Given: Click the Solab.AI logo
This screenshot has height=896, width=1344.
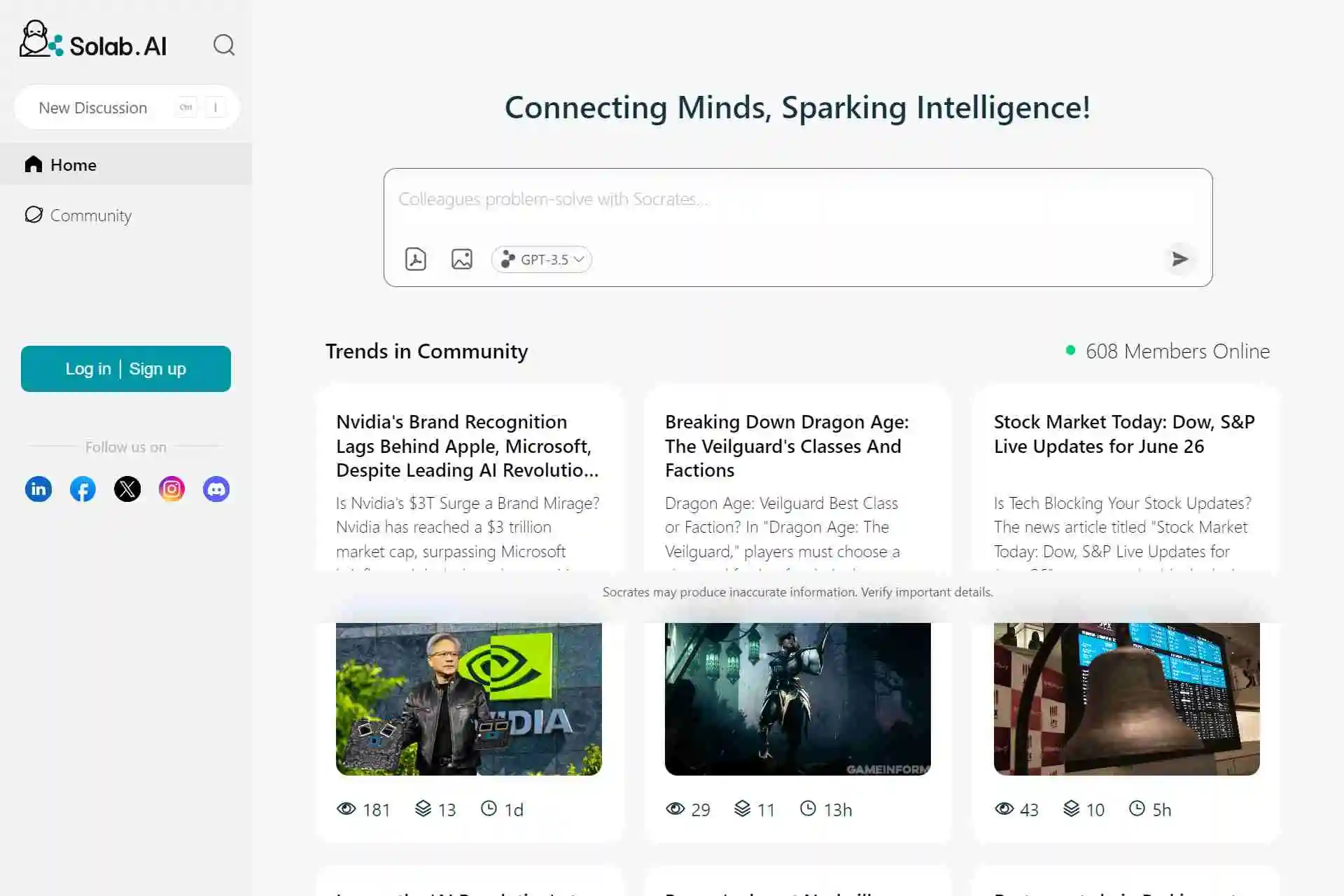Looking at the screenshot, I should click(x=93, y=40).
